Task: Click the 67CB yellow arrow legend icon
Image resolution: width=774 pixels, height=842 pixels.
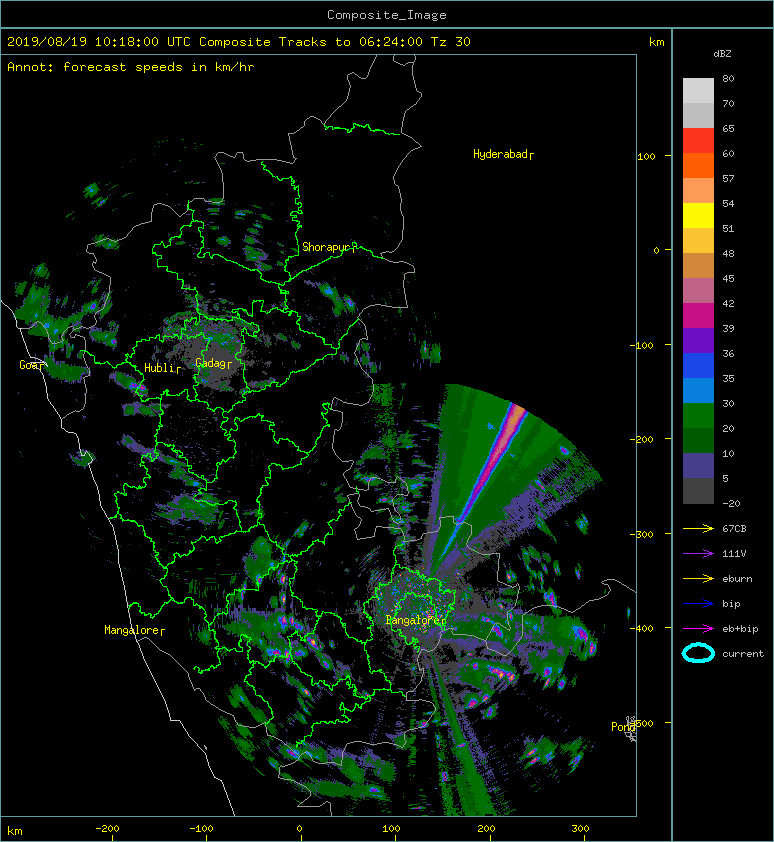Action: [x=698, y=528]
